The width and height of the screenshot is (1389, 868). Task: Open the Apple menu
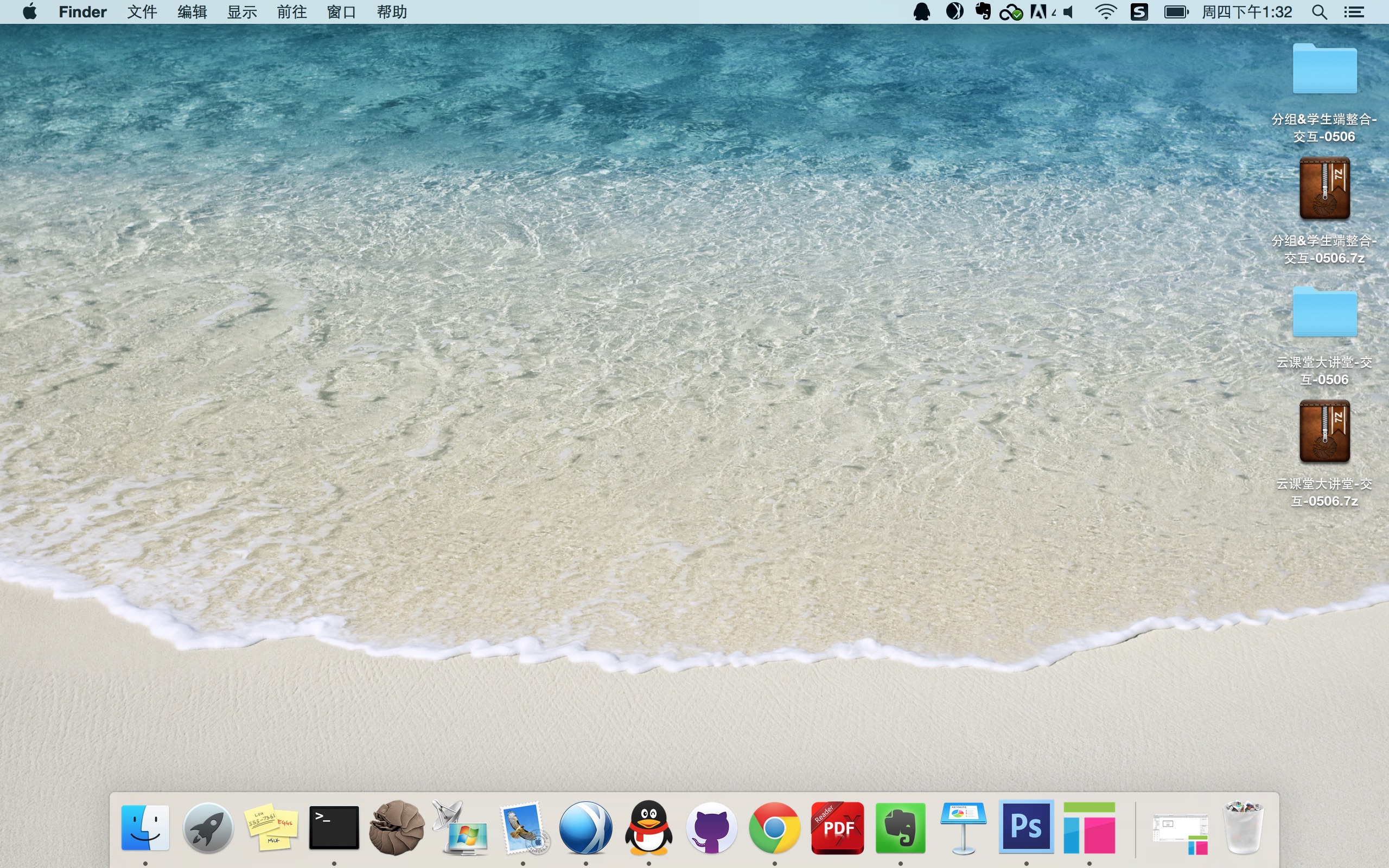[30, 11]
